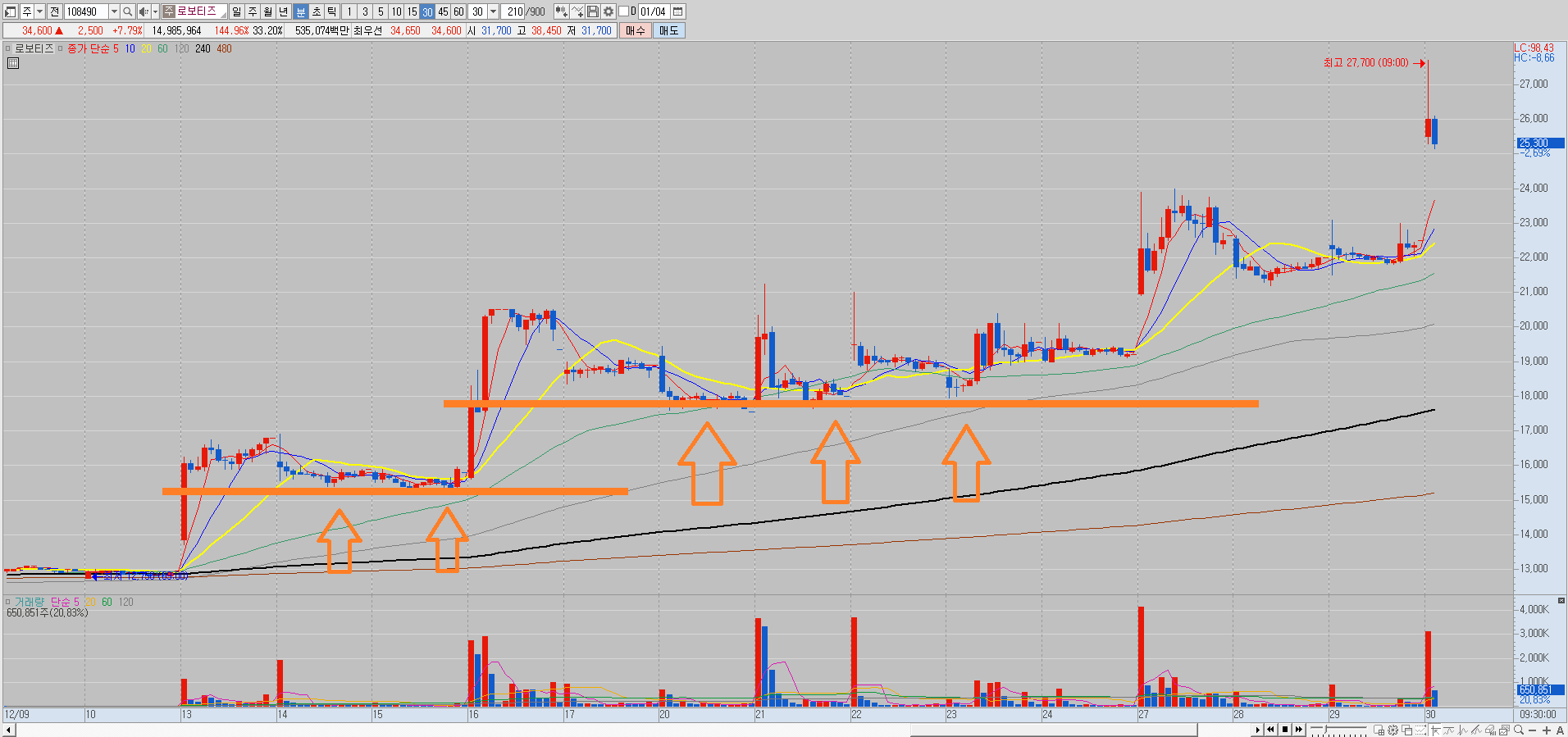Select the 초 (second) period button

(x=316, y=11)
